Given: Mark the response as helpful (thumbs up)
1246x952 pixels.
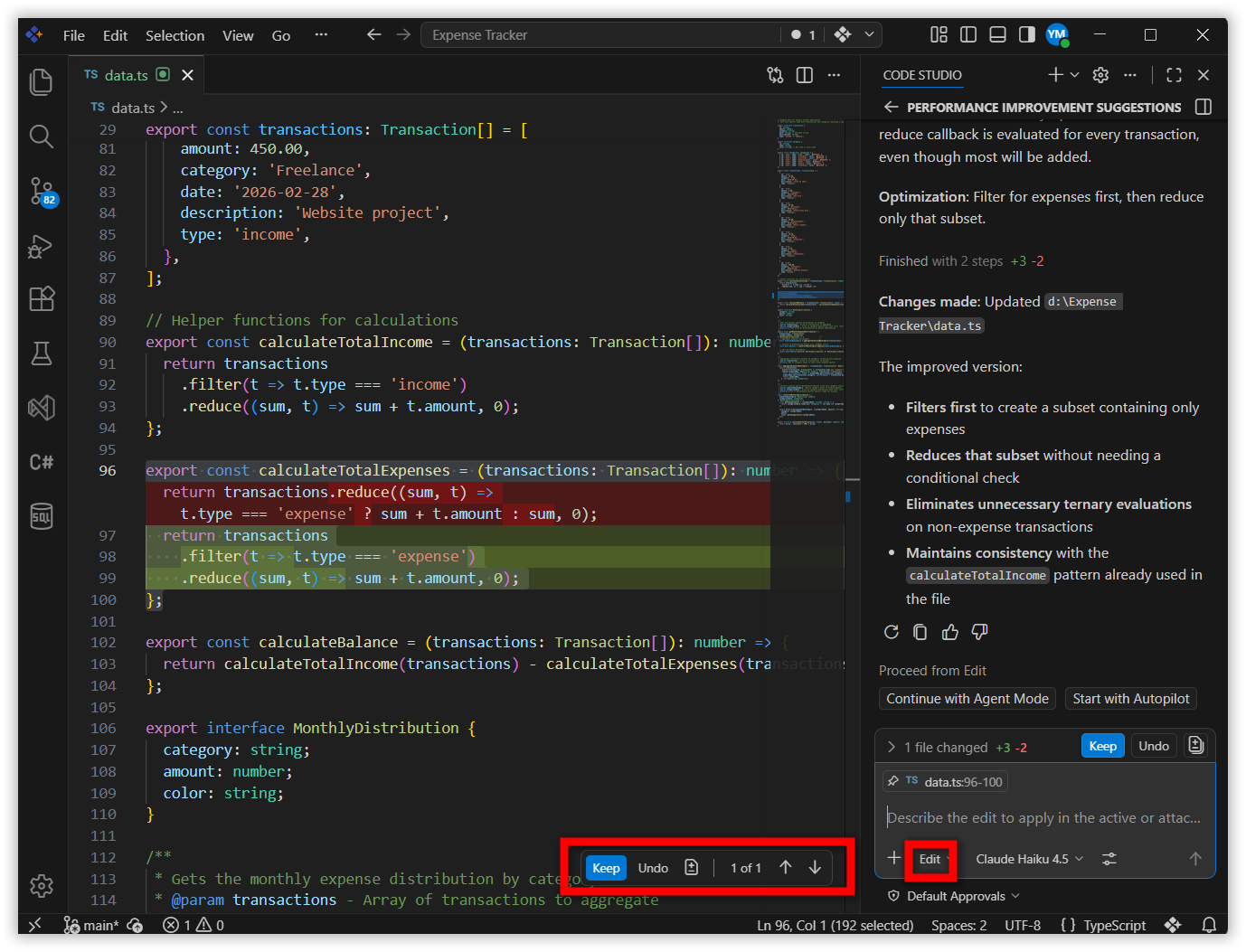Looking at the screenshot, I should [x=950, y=632].
